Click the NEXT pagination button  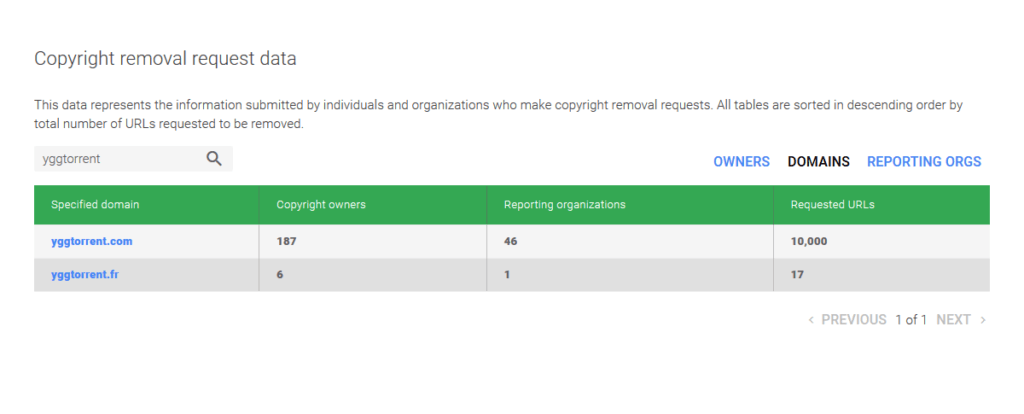pyautogui.click(x=953, y=320)
